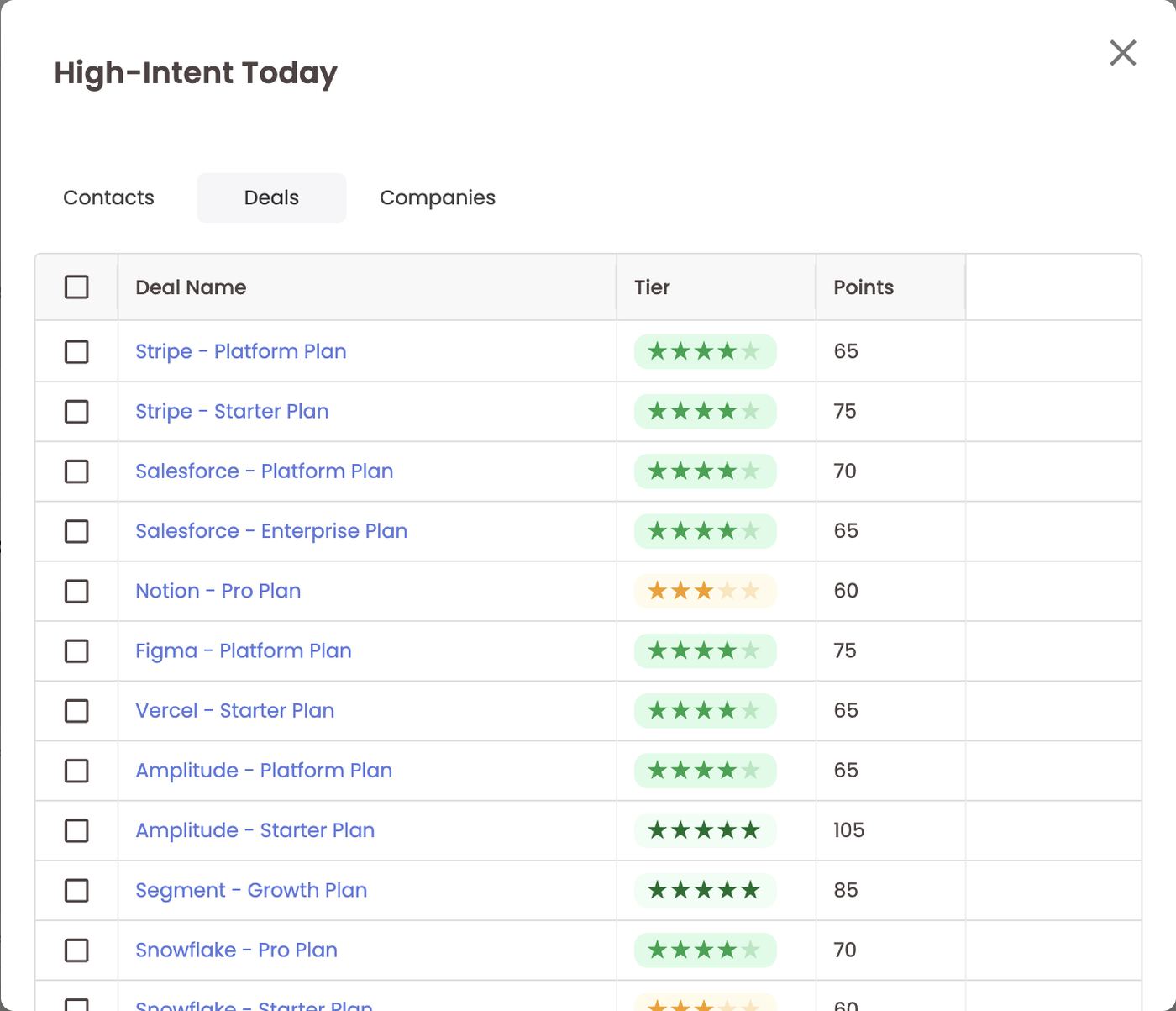Check the Snowflake - Pro Plan checkbox
This screenshot has height=1011, width=1176.
pyautogui.click(x=76, y=950)
